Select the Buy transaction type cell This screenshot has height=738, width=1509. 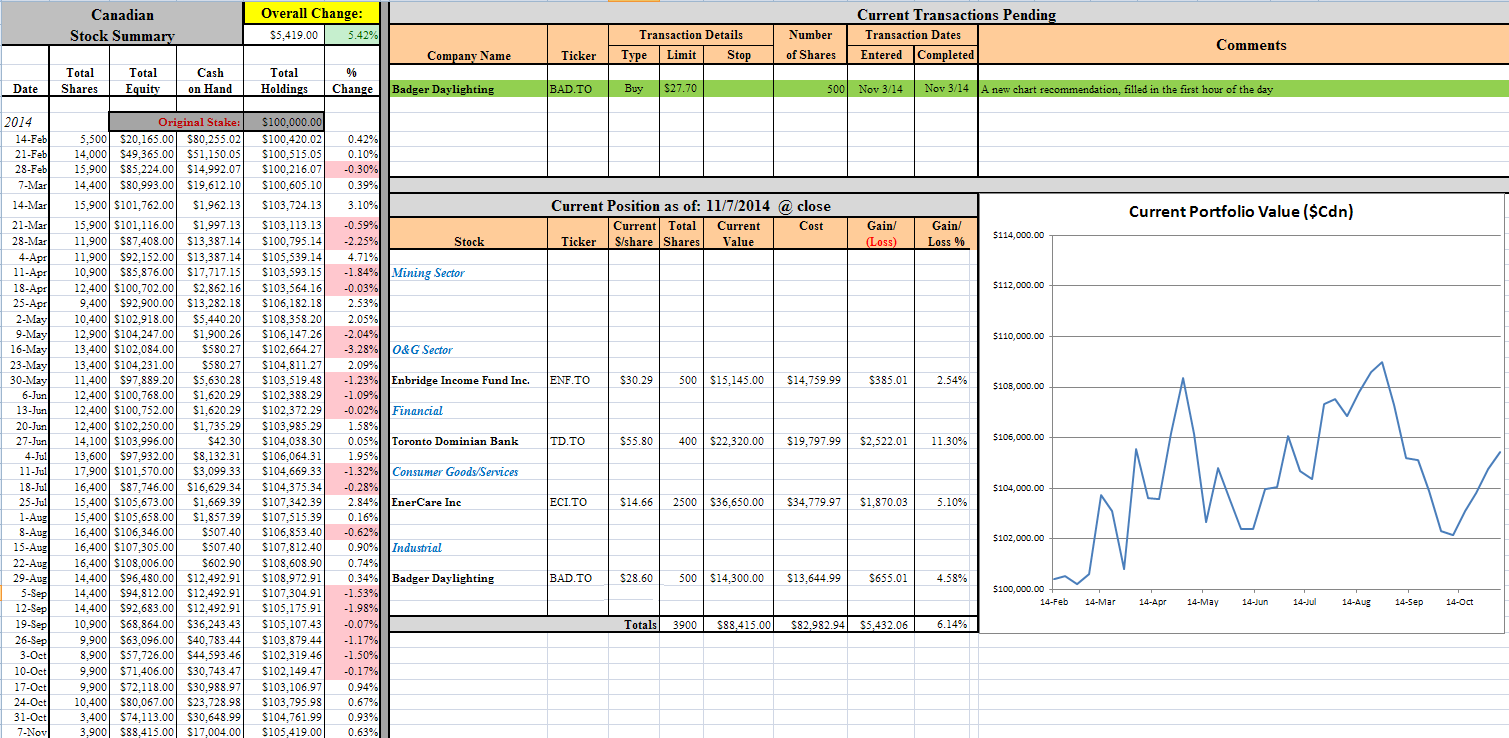pos(634,89)
